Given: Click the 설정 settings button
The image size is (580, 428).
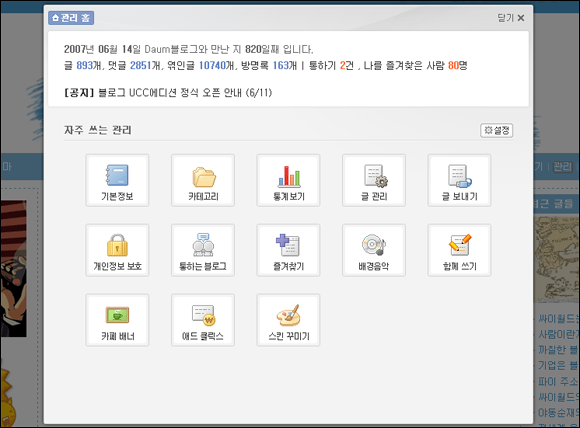Looking at the screenshot, I should [x=497, y=130].
